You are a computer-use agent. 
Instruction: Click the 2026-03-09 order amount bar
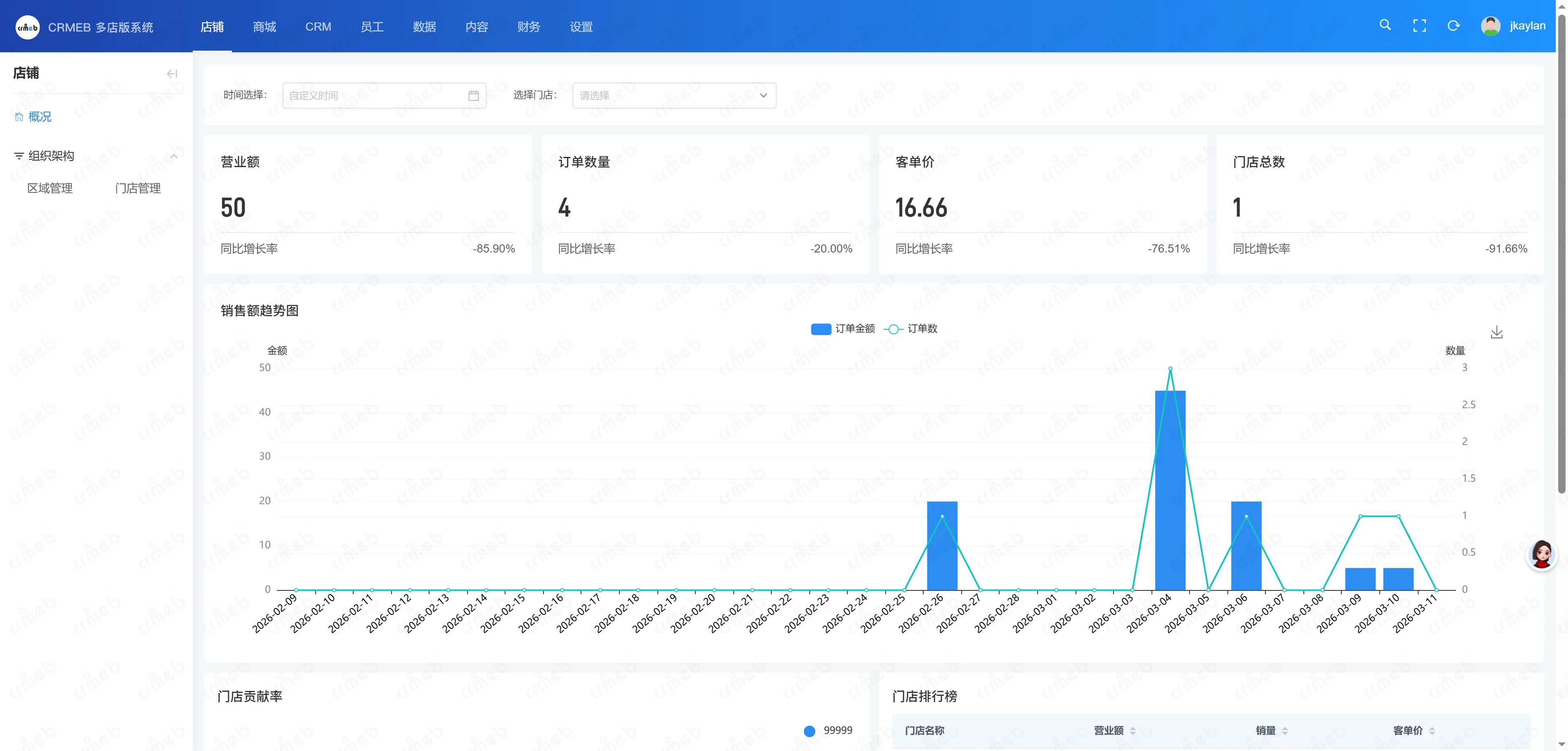(x=1361, y=579)
